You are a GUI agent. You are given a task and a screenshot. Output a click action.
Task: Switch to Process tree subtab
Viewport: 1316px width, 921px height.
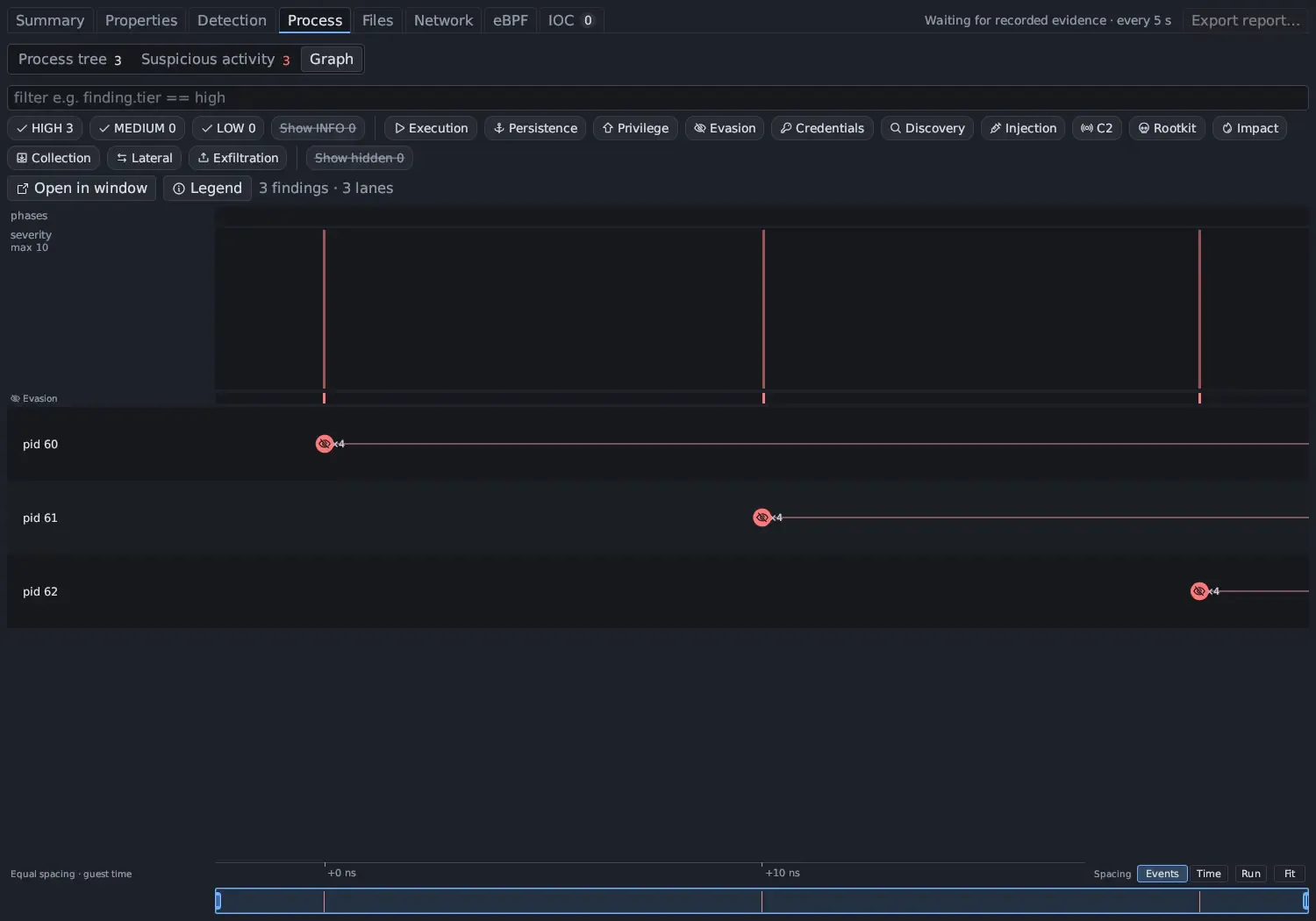click(69, 59)
